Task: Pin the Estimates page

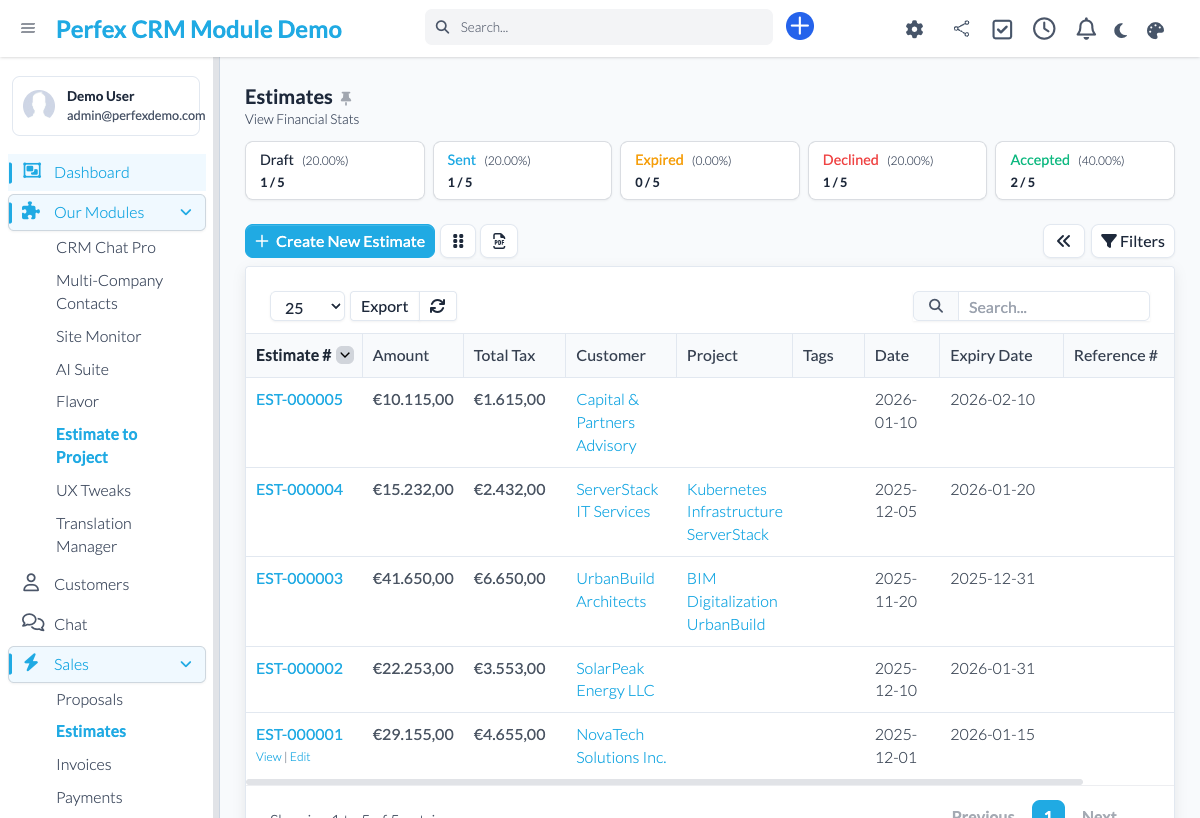Action: [346, 96]
